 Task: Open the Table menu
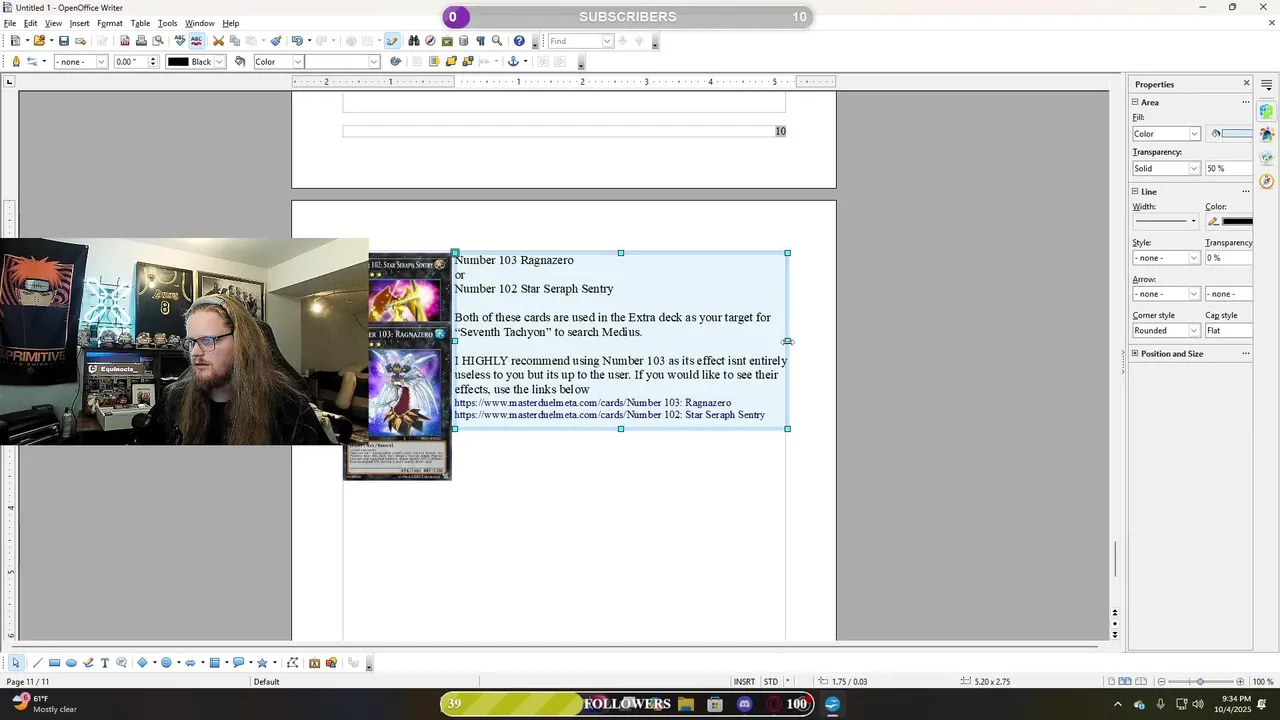(x=140, y=23)
